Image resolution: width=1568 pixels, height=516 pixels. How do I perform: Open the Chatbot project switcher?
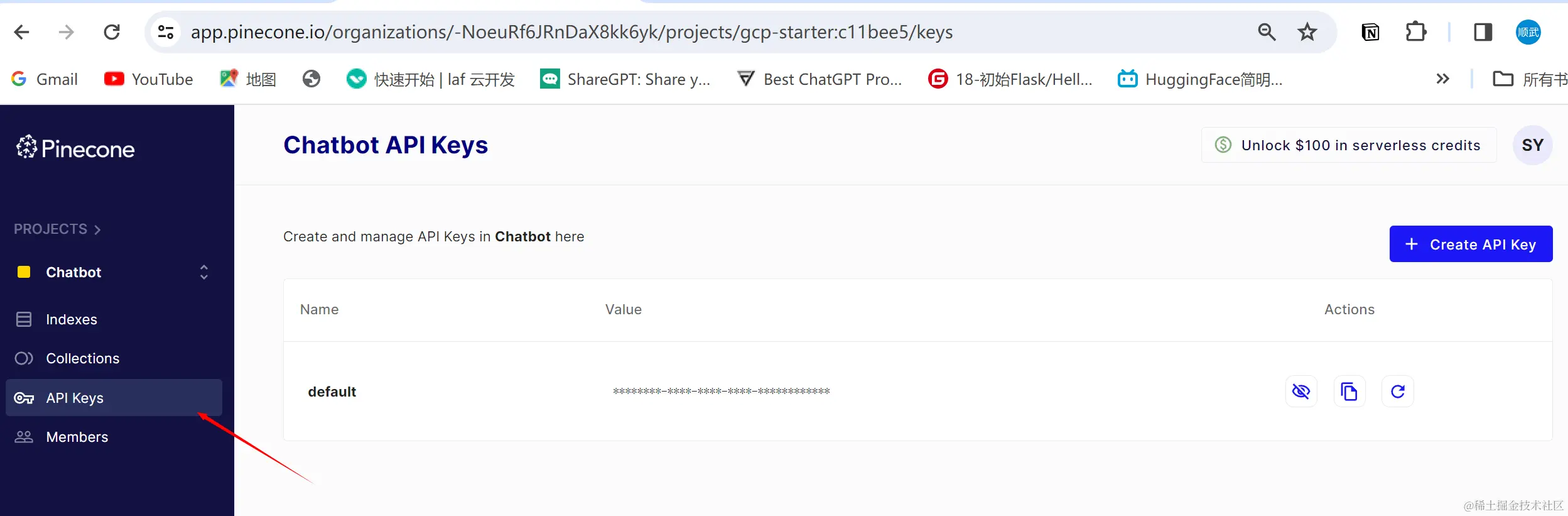click(203, 272)
